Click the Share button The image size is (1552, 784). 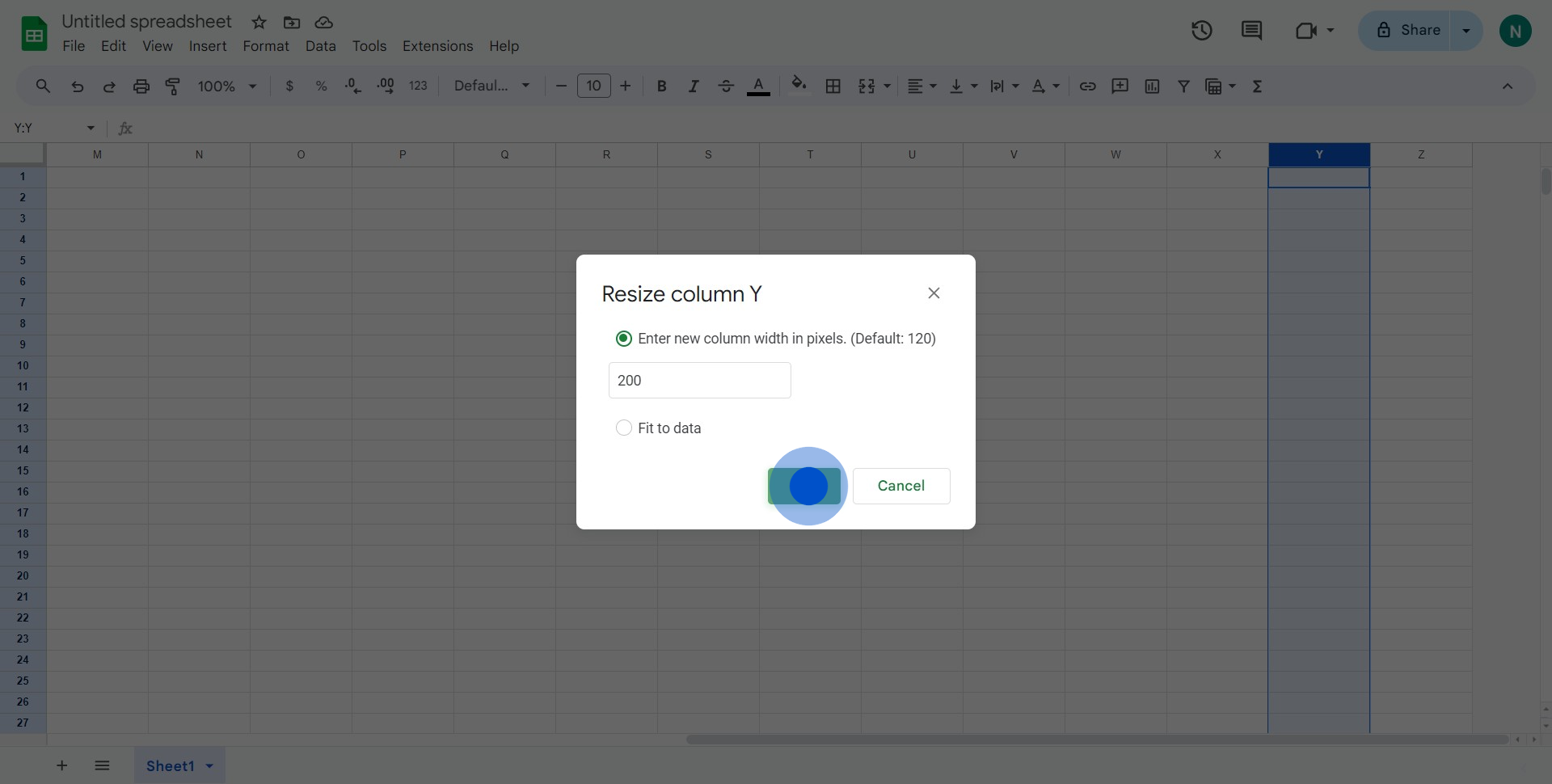[x=1407, y=31]
